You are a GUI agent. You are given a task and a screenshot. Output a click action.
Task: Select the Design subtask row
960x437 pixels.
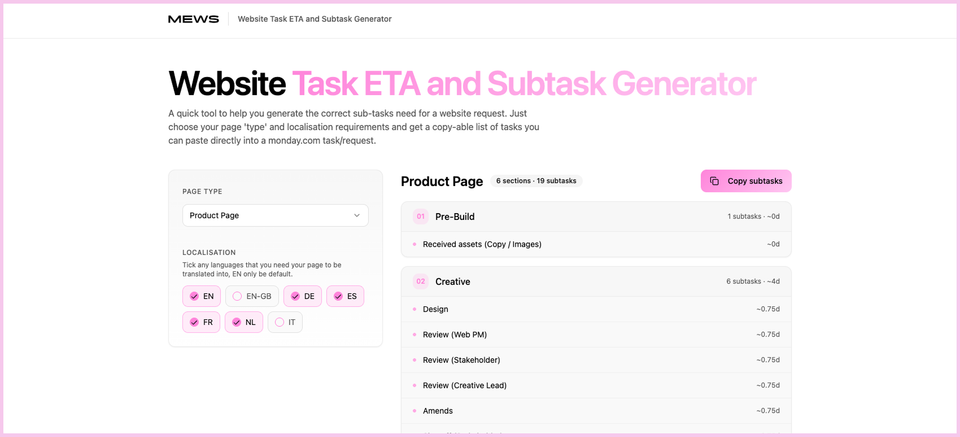click(596, 309)
